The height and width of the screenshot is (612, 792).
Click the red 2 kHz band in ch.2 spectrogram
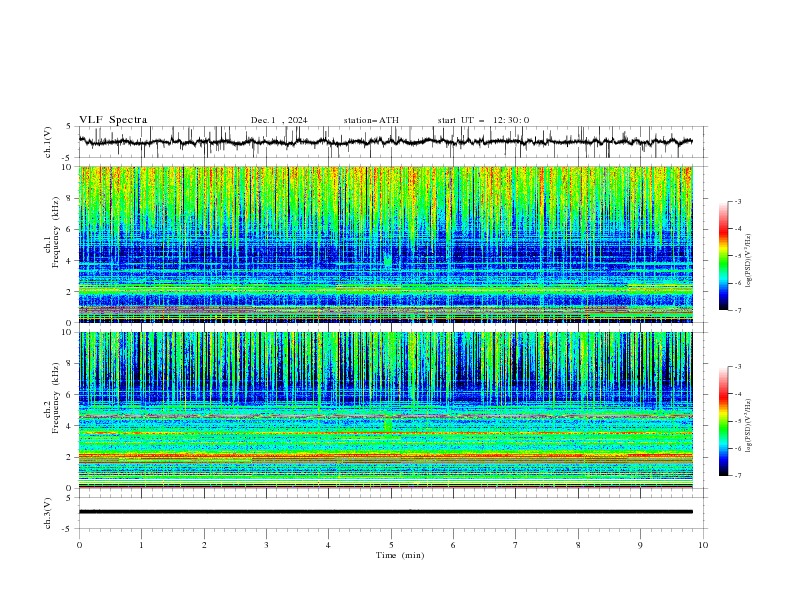(x=385, y=455)
